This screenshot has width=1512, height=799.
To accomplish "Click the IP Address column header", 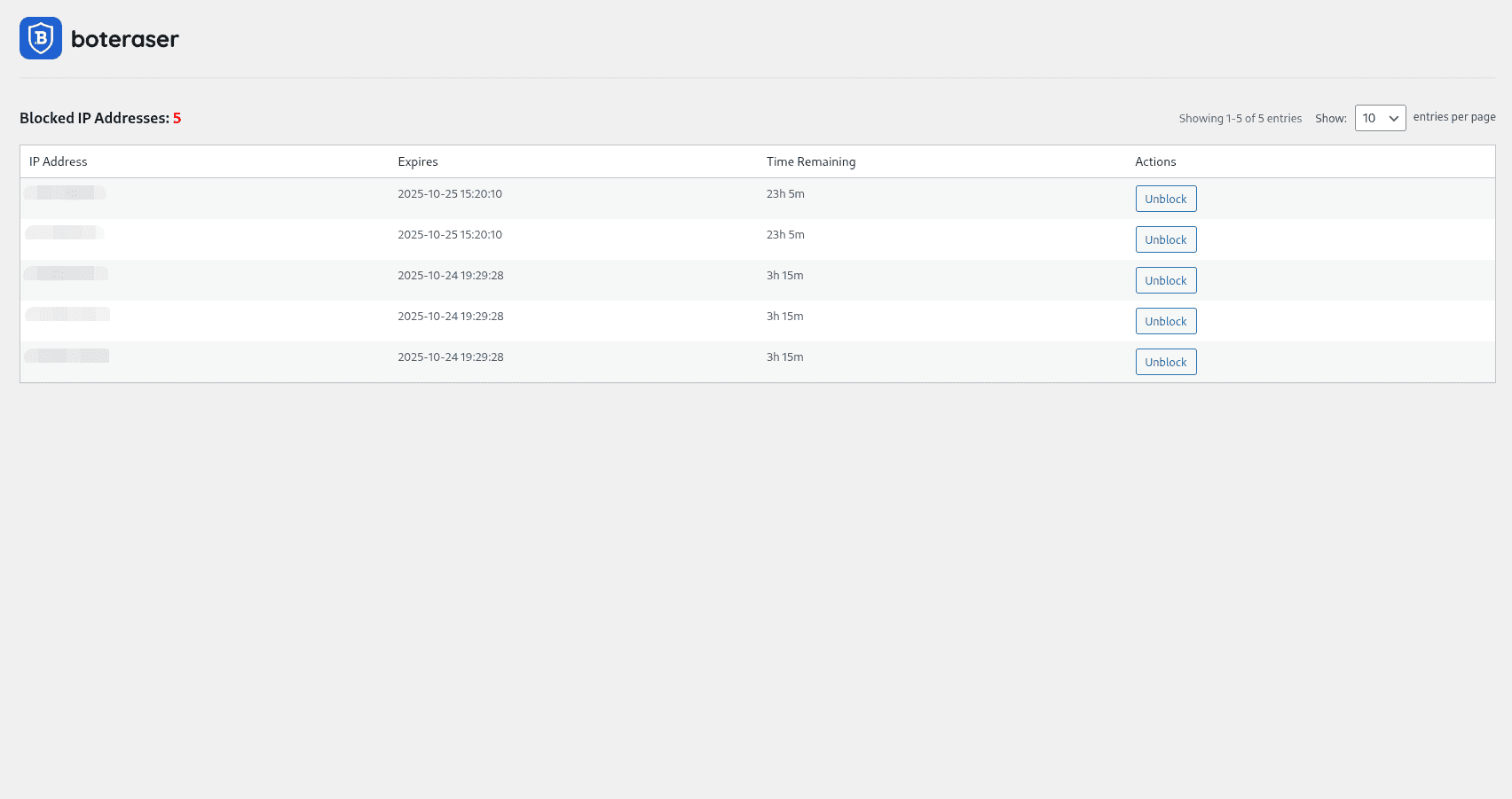I will 59,161.
